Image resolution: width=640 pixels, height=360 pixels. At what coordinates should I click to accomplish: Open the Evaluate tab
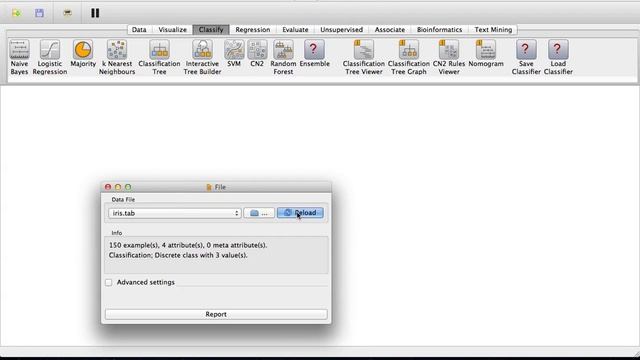295,30
